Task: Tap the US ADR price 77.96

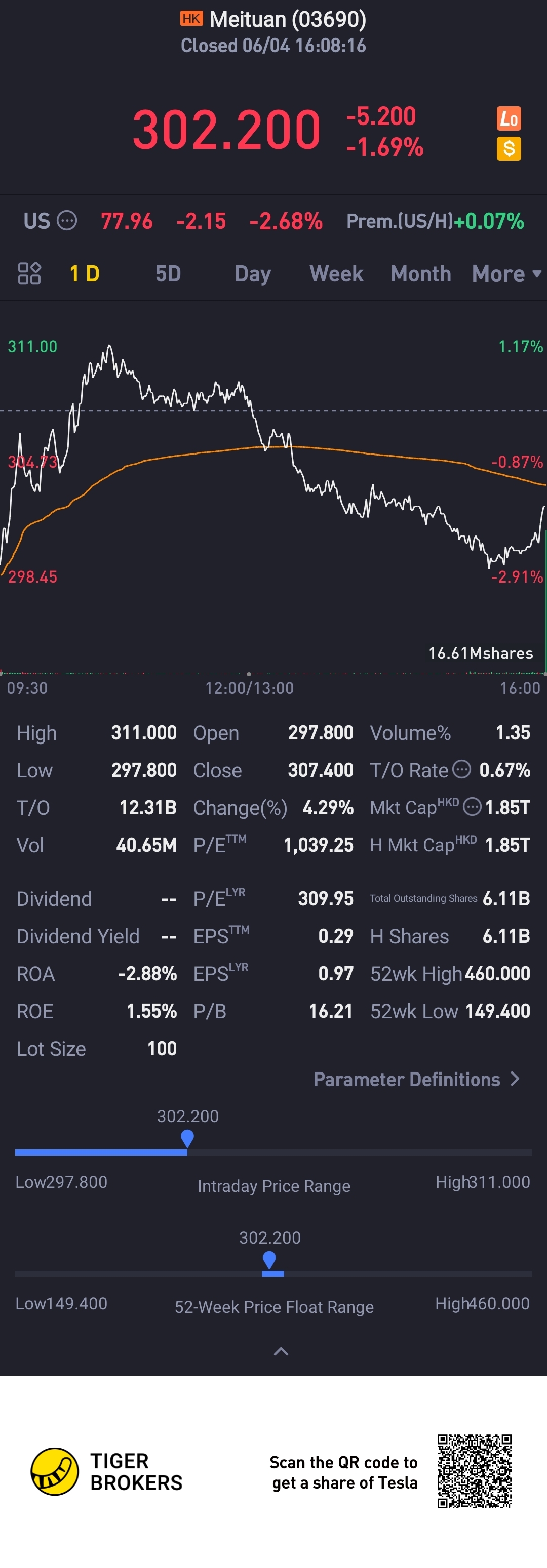Action: pos(127,221)
